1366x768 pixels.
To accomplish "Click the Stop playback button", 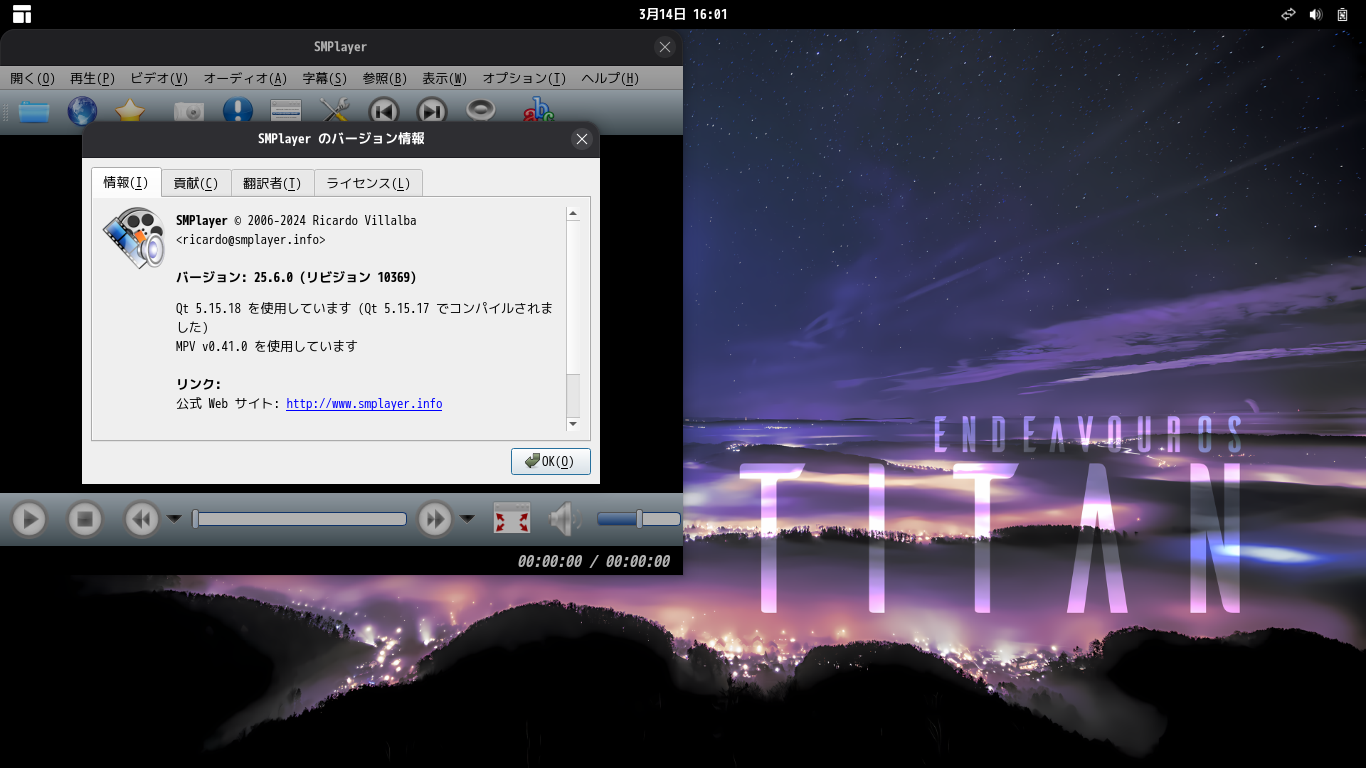I will coord(85,519).
